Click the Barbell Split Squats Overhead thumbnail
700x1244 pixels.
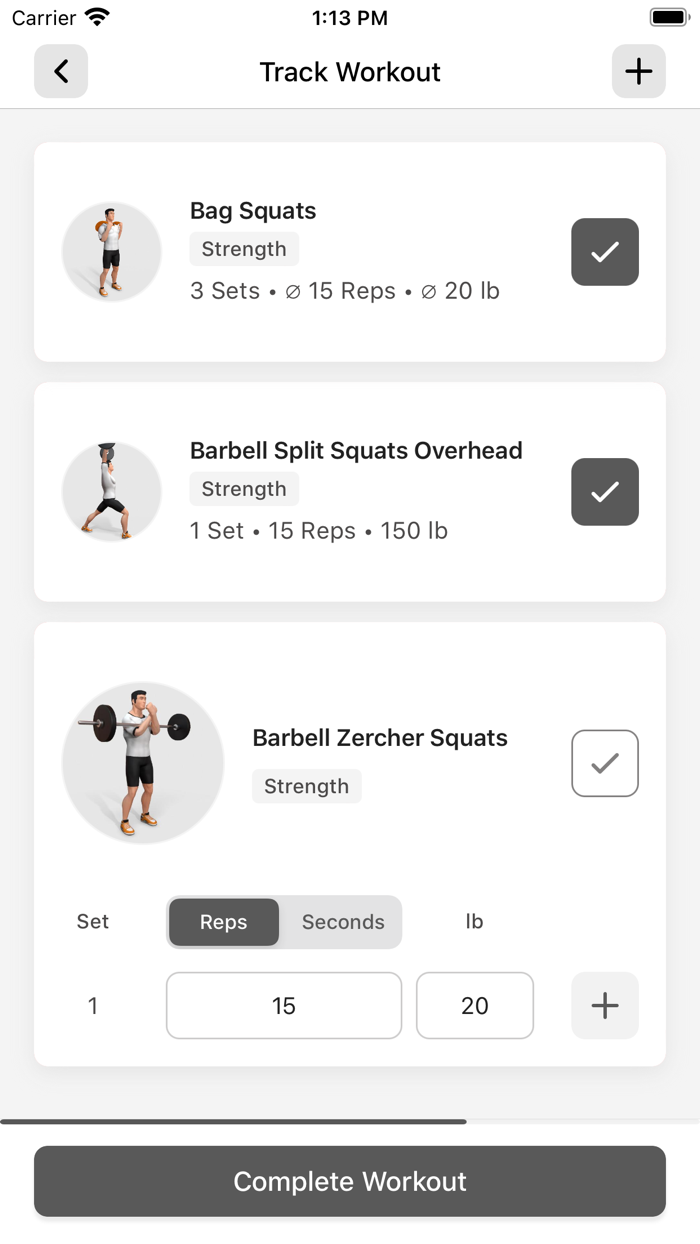click(111, 491)
